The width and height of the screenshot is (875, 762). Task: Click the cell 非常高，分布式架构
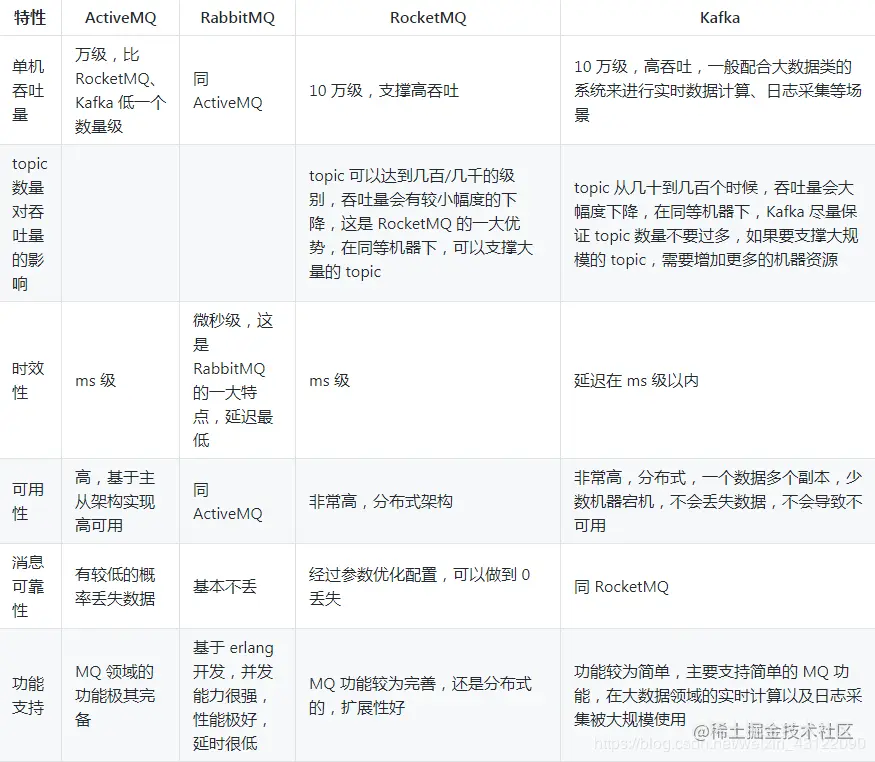[428, 501]
